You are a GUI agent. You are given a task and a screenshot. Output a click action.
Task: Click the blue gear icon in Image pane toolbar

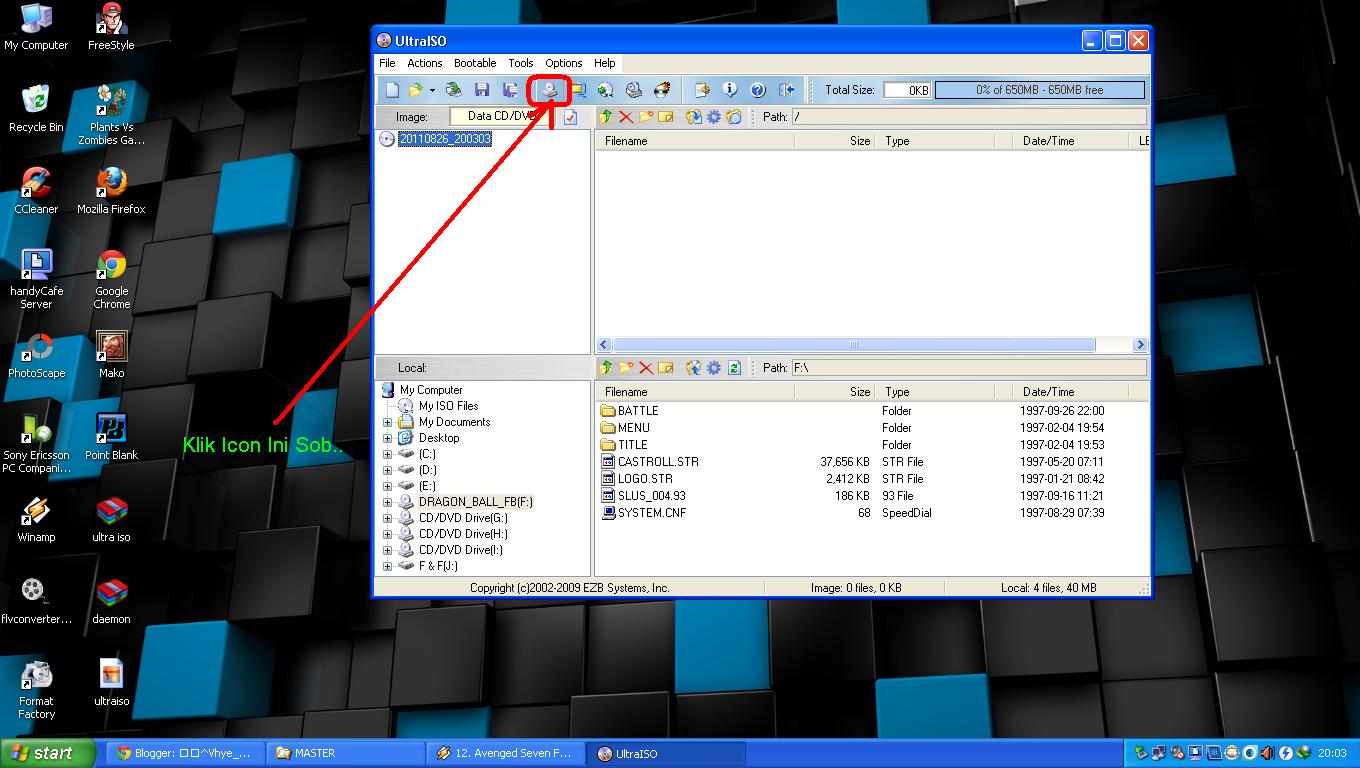coord(714,117)
